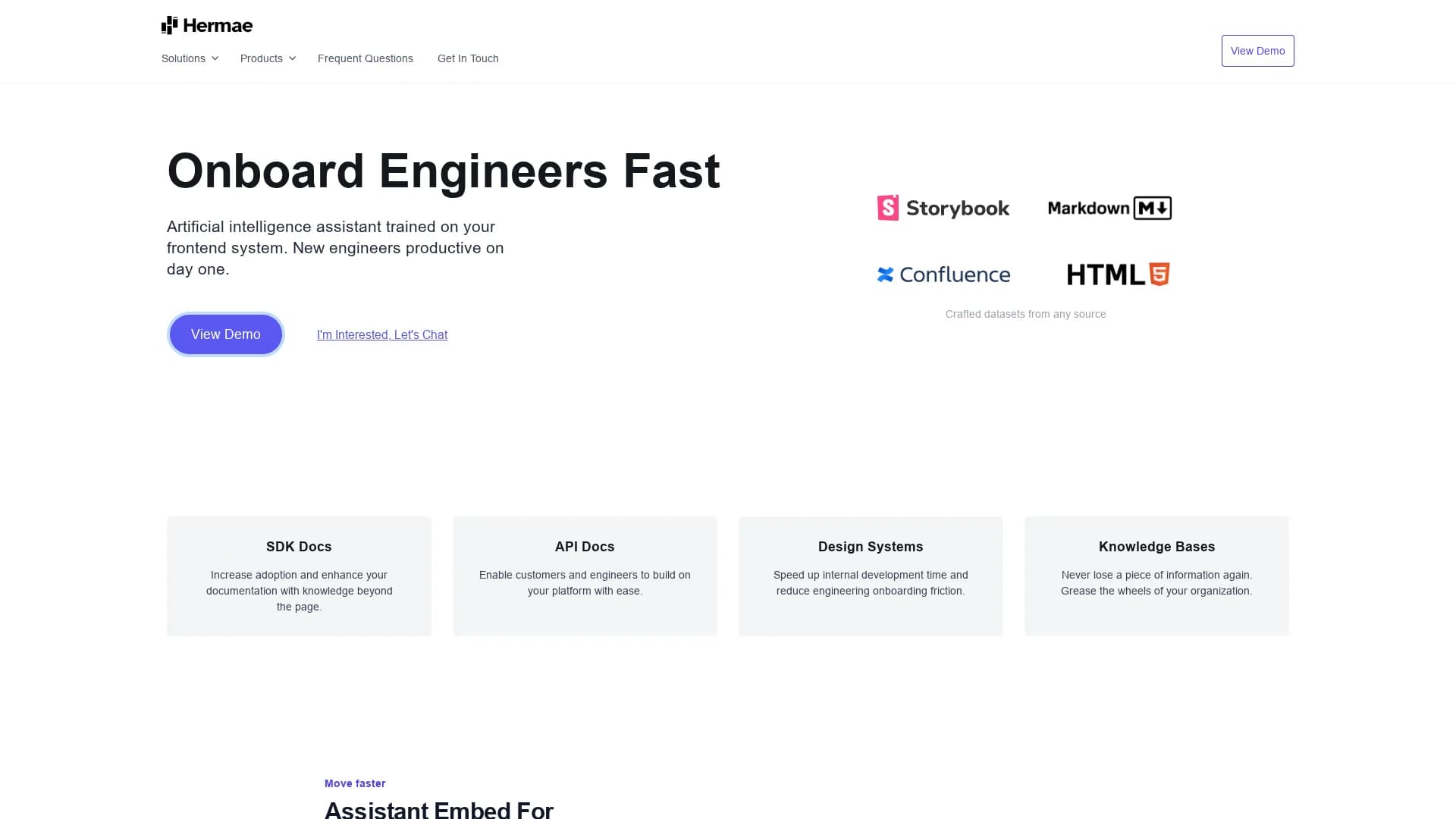Go to Frequent Questions page
This screenshot has height=819, width=1456.
(366, 58)
